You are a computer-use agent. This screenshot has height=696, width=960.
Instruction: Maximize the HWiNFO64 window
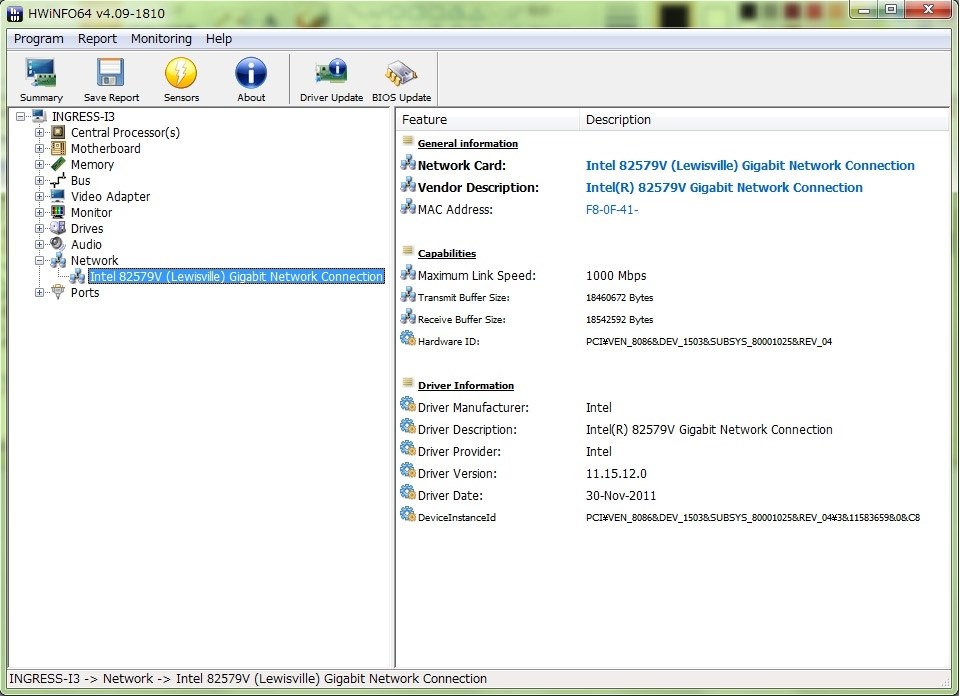coord(891,10)
